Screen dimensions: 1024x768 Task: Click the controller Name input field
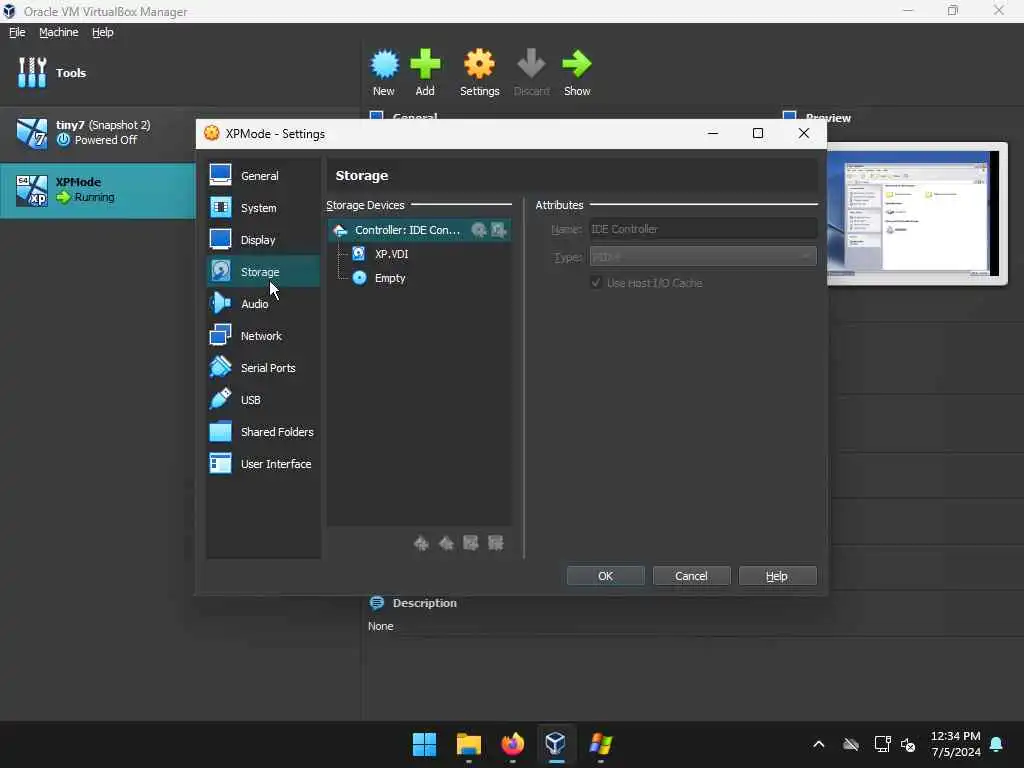703,229
